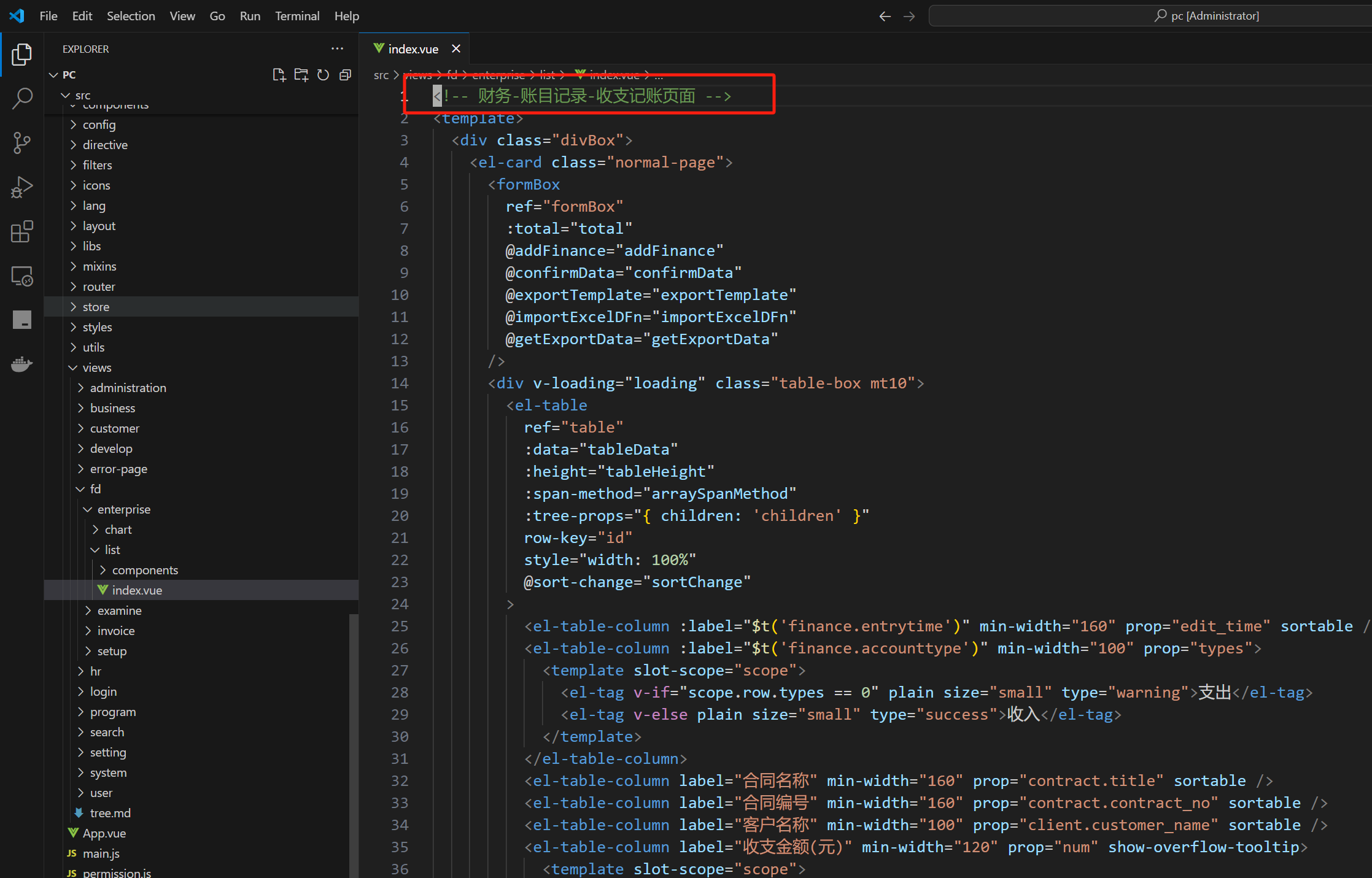Open the Source Control view icon
Viewport: 1372px width, 878px height.
coord(21,143)
